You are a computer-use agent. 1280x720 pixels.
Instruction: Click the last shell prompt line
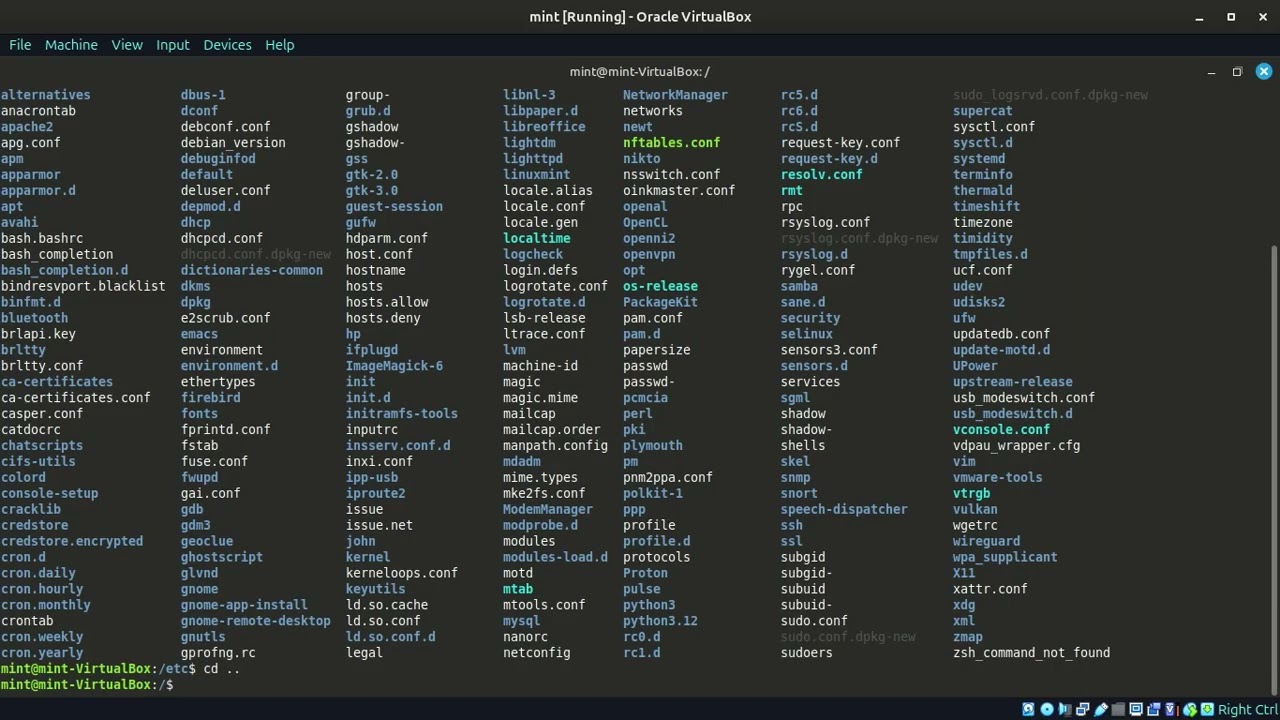[x=87, y=685]
